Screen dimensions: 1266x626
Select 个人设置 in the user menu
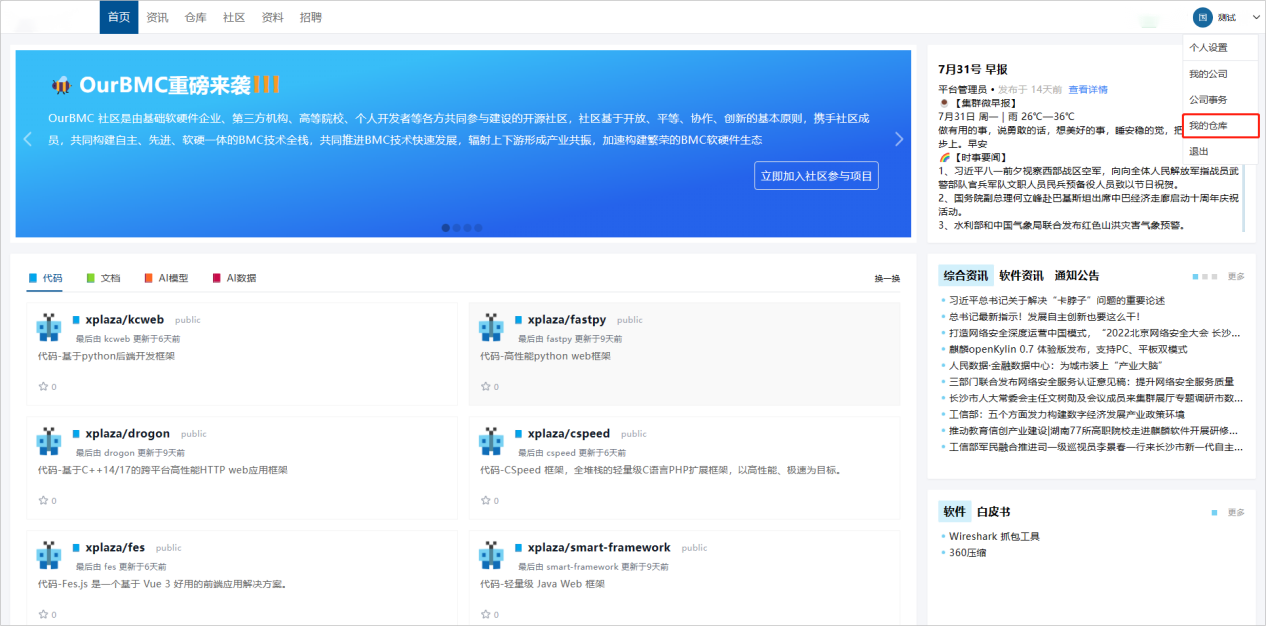point(1208,48)
